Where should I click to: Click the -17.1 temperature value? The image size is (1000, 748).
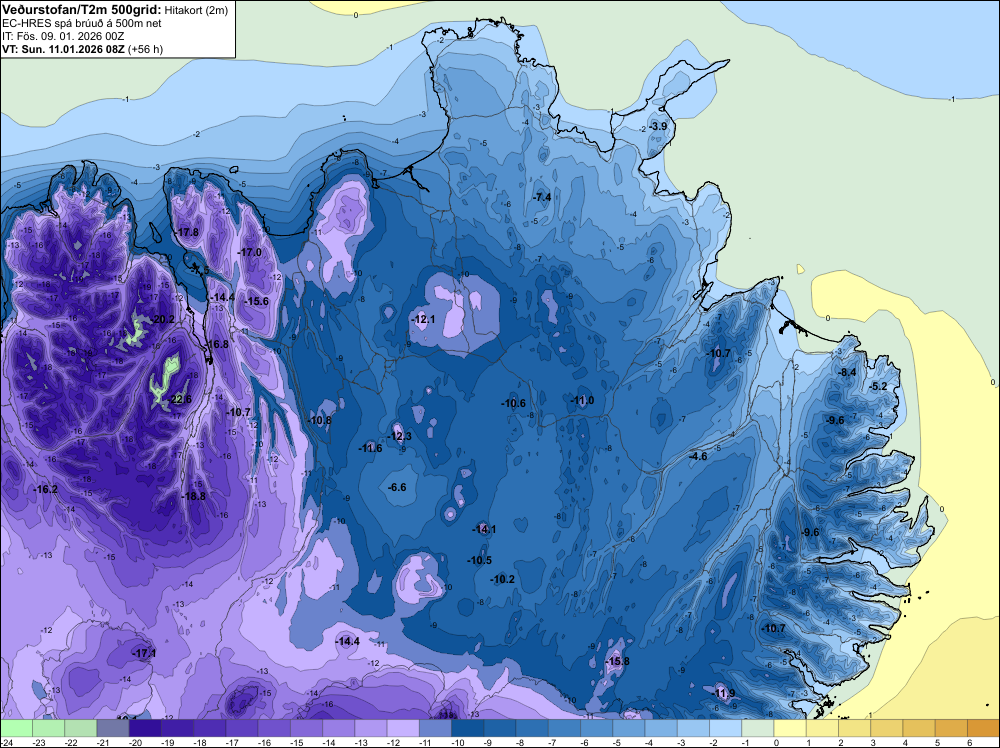143,654
